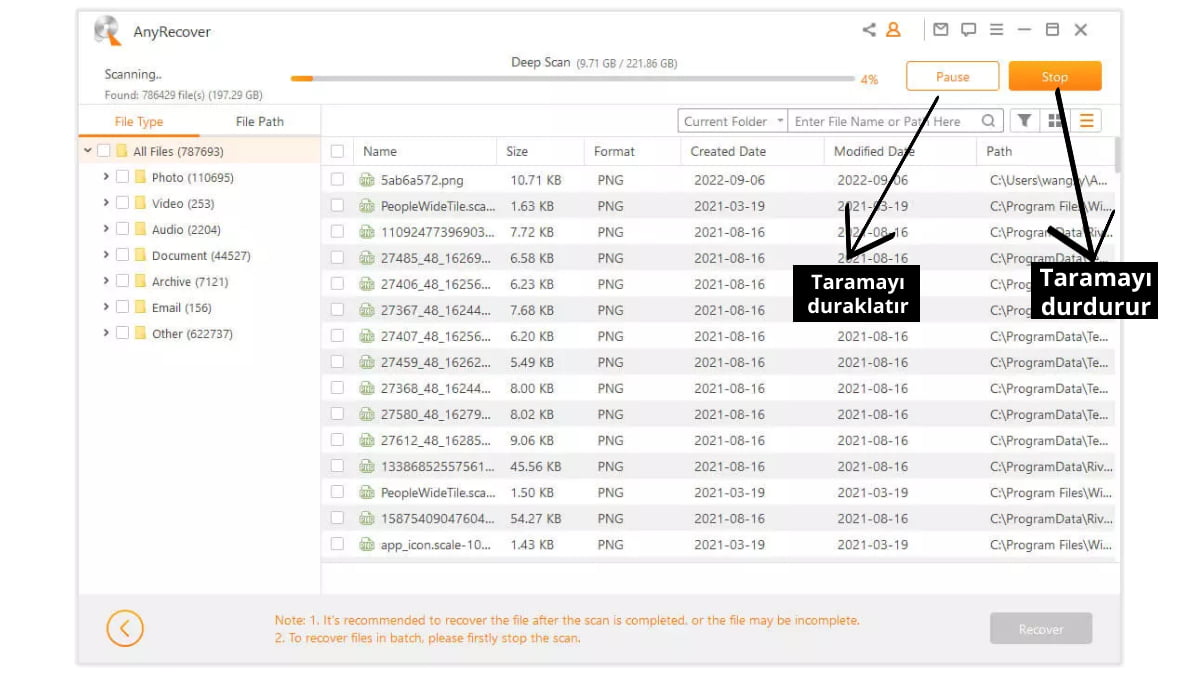The image size is (1200, 675).
Task: Expand the Document file type node
Action: (x=106, y=255)
